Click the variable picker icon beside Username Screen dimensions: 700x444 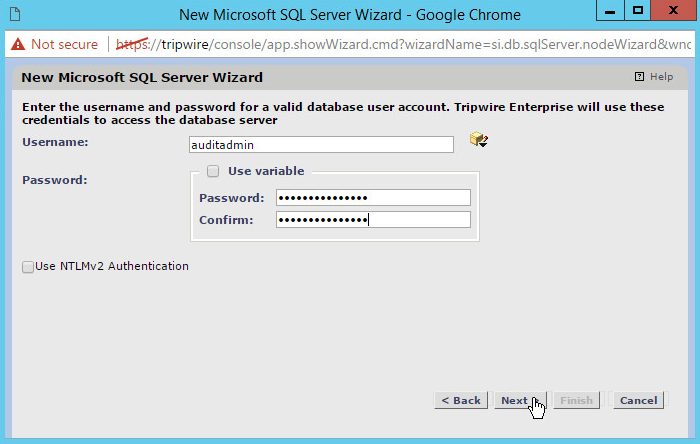click(478, 141)
